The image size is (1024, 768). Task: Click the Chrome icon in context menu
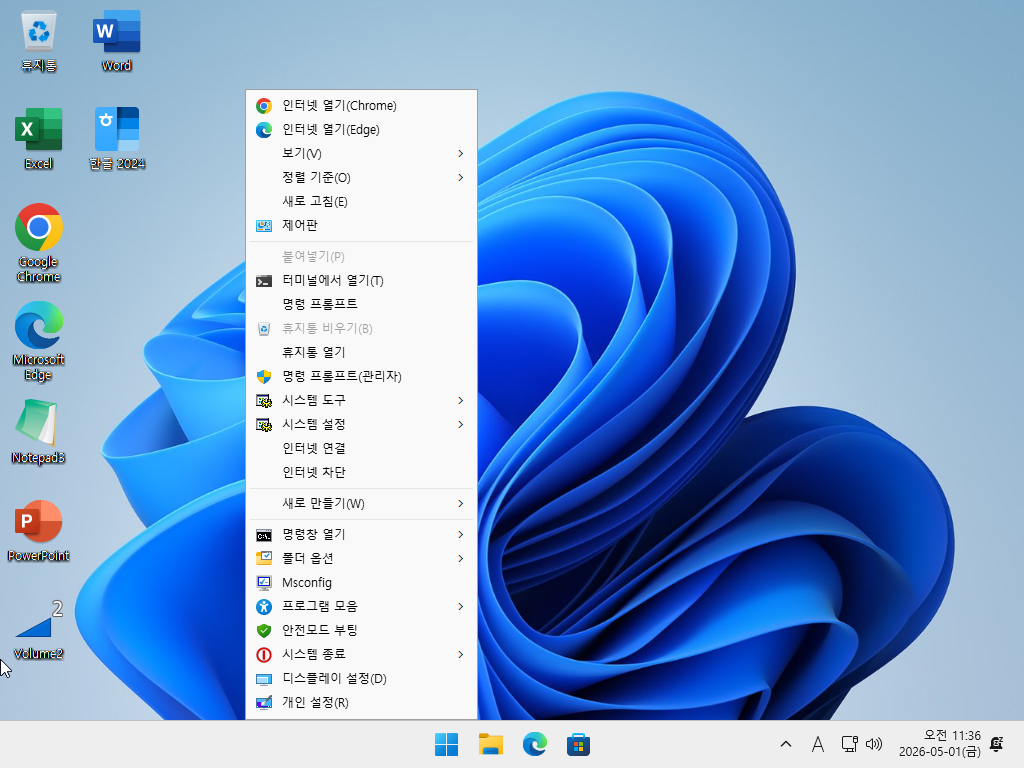[264, 106]
